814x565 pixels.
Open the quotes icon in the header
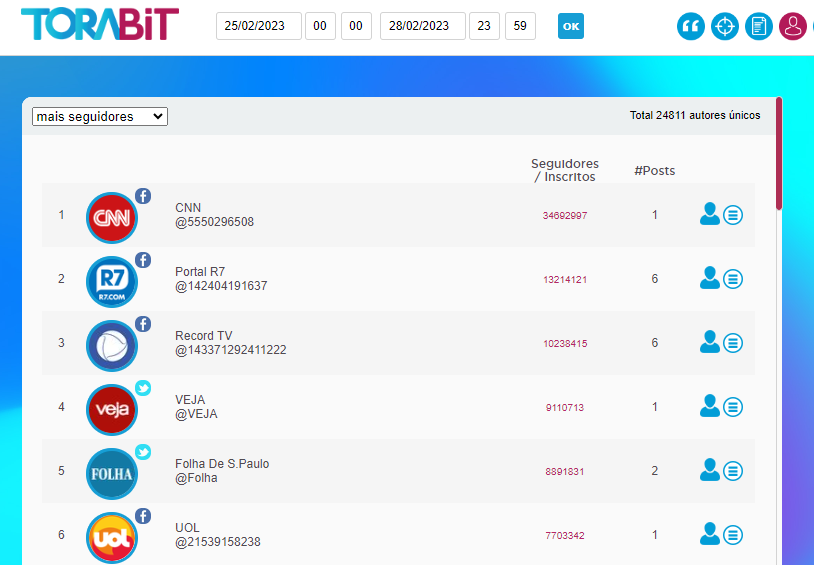tap(690, 26)
